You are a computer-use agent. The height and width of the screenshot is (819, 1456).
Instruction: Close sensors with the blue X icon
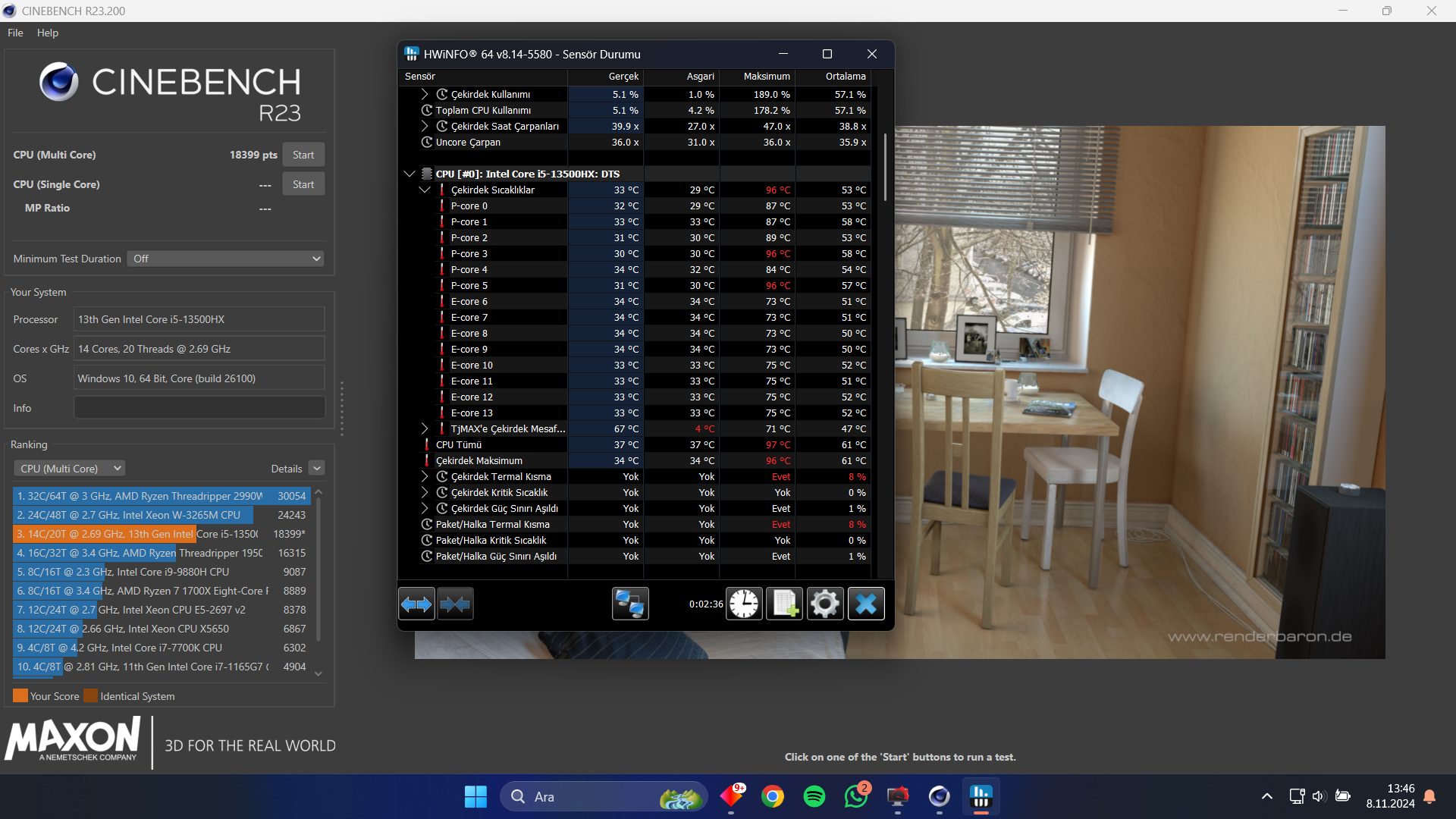(866, 604)
